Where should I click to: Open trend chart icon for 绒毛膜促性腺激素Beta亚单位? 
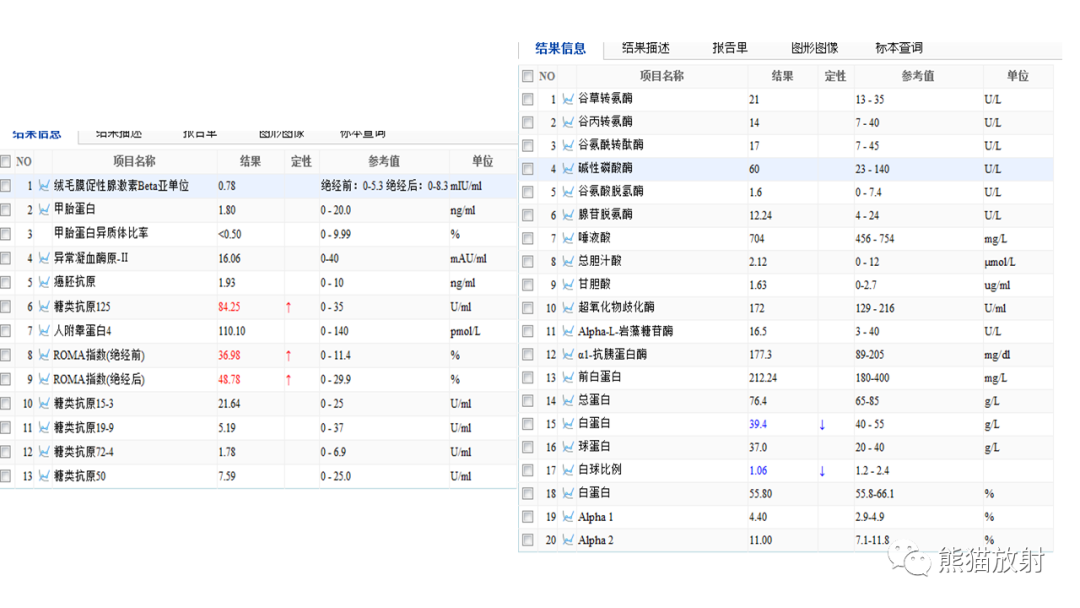pyautogui.click(x=44, y=186)
